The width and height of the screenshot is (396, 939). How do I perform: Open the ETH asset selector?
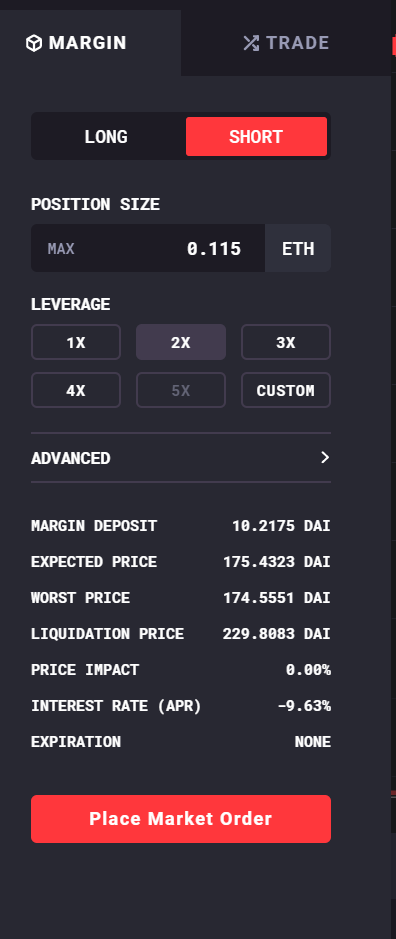pos(298,248)
